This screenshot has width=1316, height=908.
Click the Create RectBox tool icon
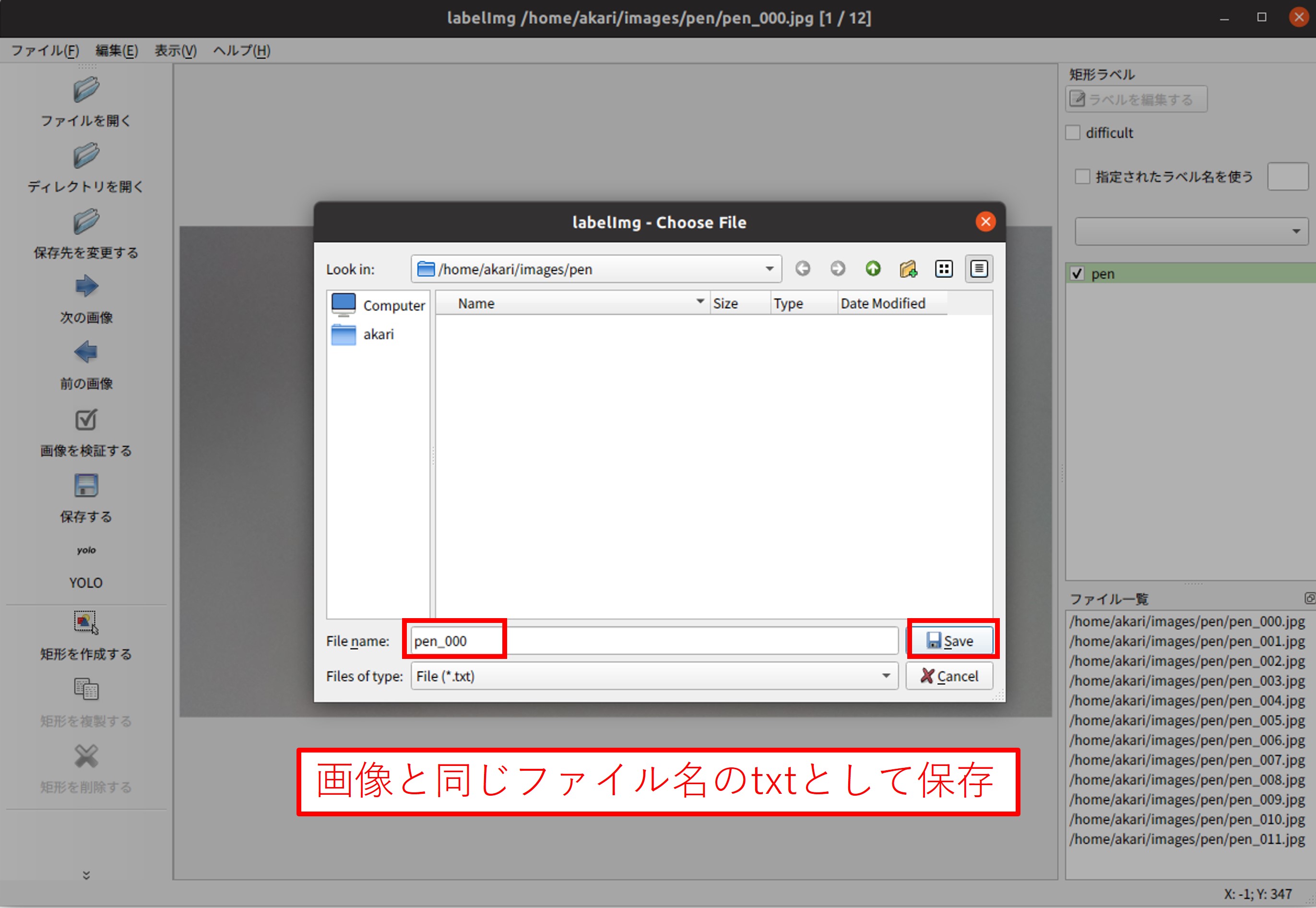click(86, 622)
